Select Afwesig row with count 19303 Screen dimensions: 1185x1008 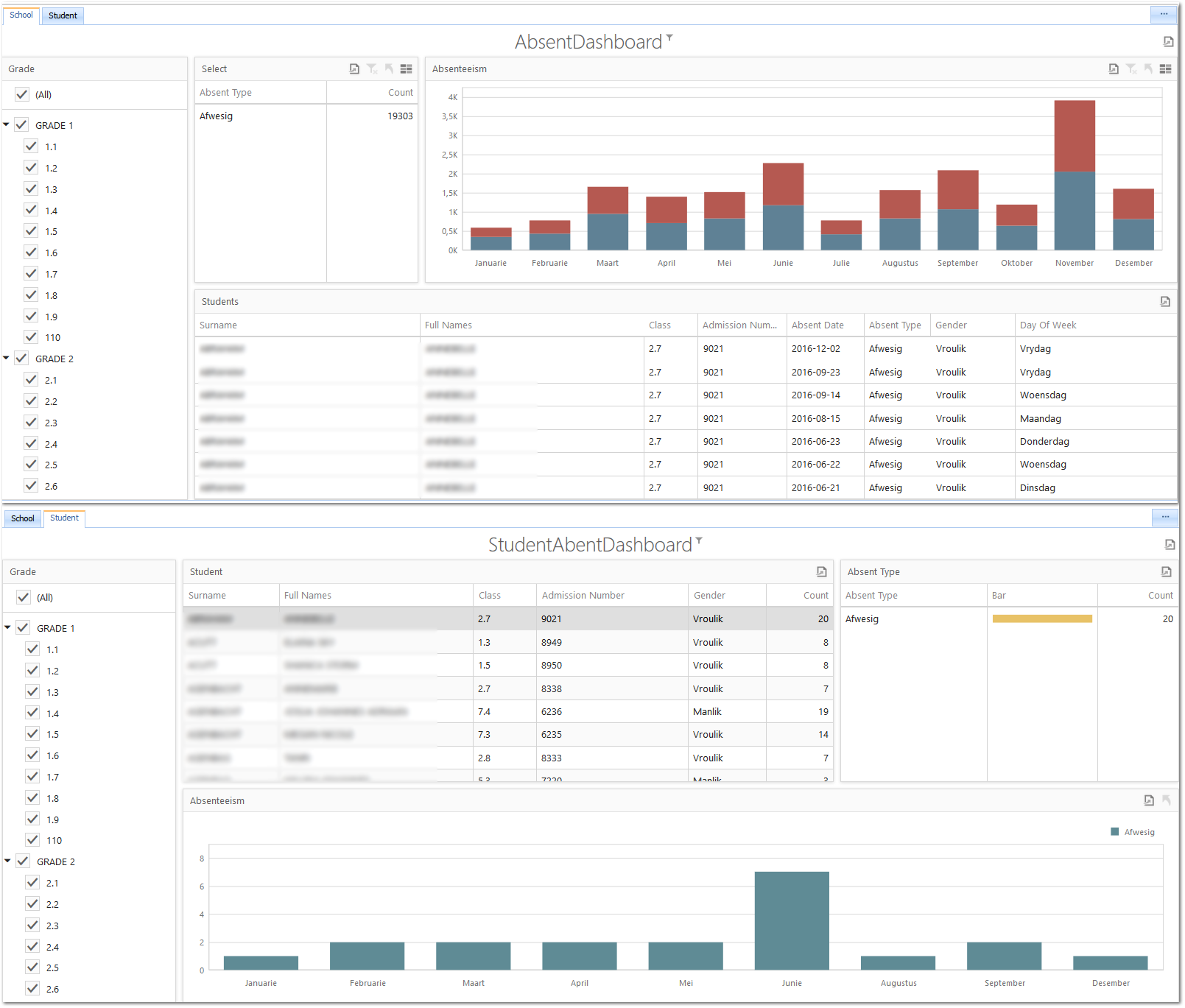(x=306, y=116)
